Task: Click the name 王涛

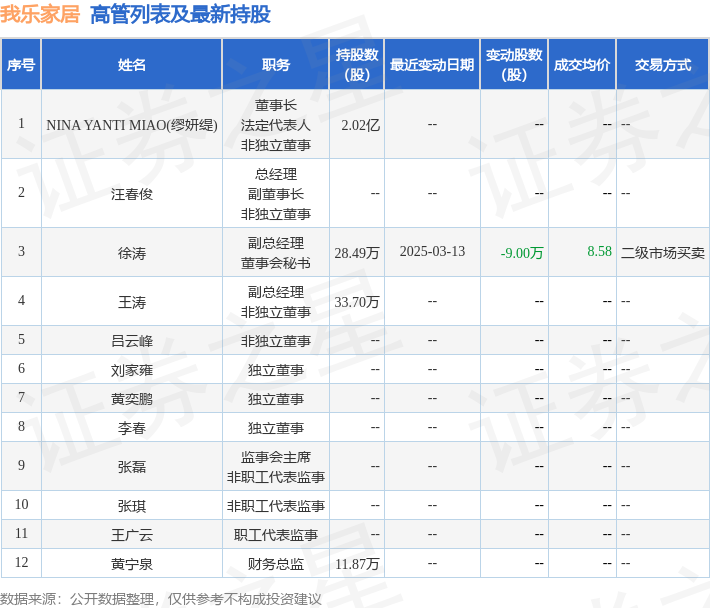Action: (x=132, y=302)
